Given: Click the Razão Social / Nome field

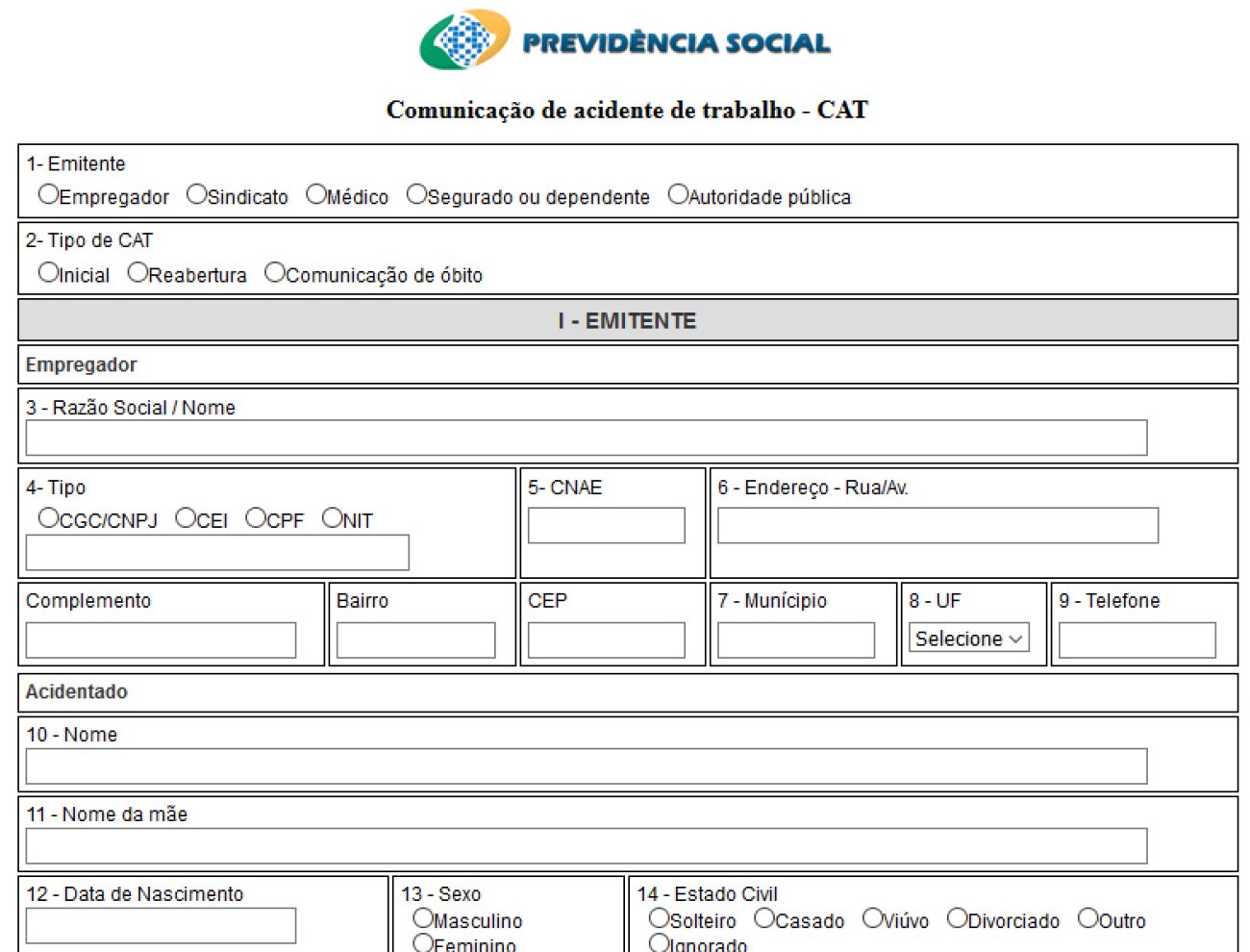Looking at the screenshot, I should tap(586, 438).
